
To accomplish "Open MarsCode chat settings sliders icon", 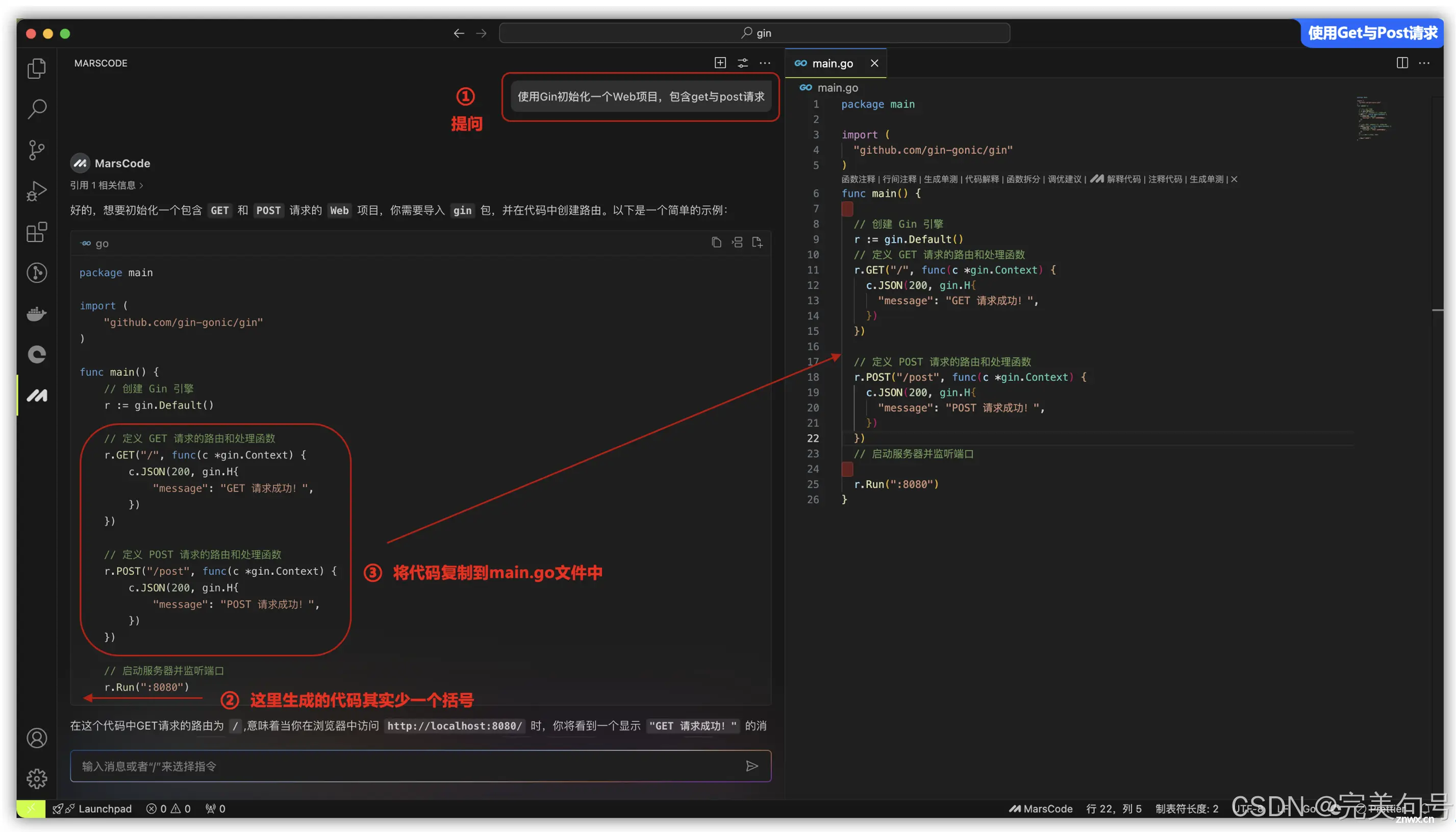I will tap(742, 63).
